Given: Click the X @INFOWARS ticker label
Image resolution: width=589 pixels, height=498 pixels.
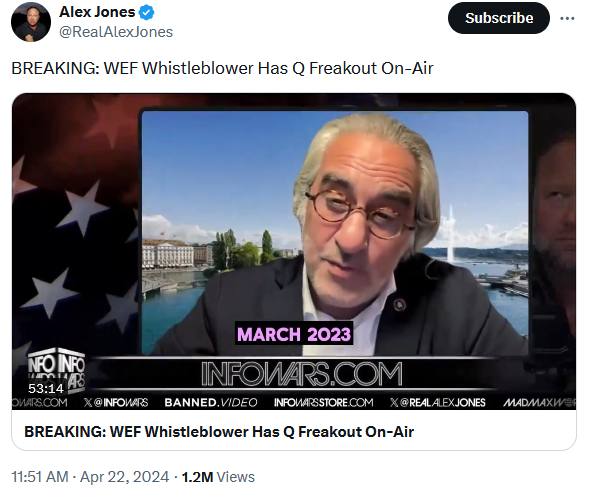Looking at the screenshot, I should click(x=116, y=403).
